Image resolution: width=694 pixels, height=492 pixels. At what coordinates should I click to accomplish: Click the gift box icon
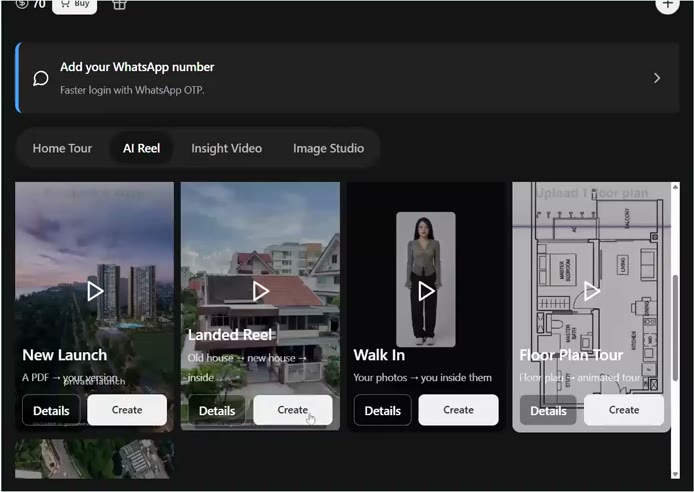click(119, 4)
